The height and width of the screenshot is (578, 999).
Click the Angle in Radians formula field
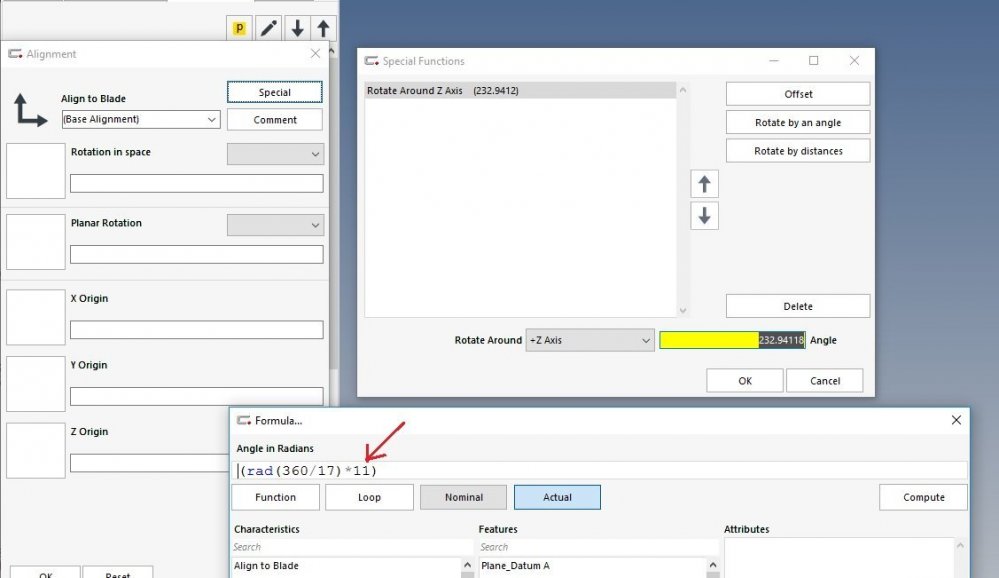point(600,470)
